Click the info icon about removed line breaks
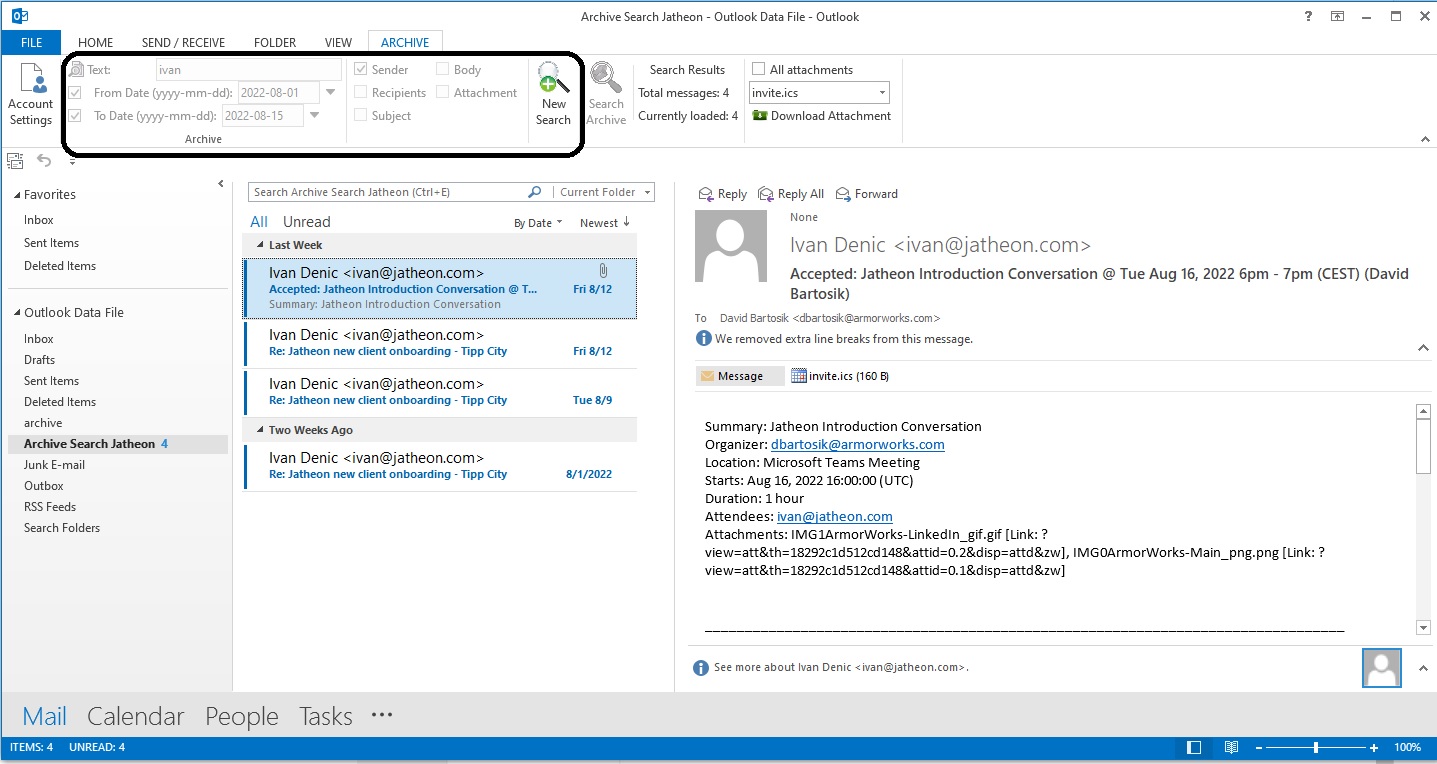This screenshot has height=764, width=1437. pyautogui.click(x=704, y=339)
